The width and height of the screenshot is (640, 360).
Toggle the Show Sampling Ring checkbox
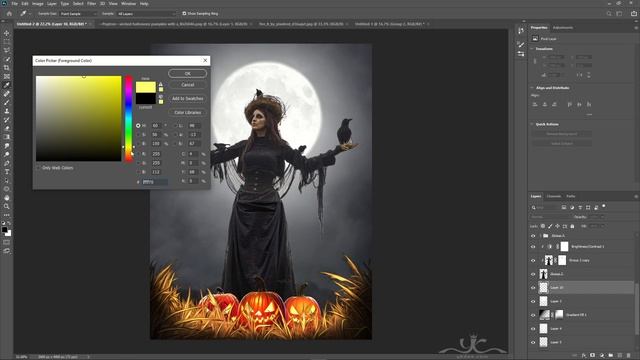click(184, 13)
